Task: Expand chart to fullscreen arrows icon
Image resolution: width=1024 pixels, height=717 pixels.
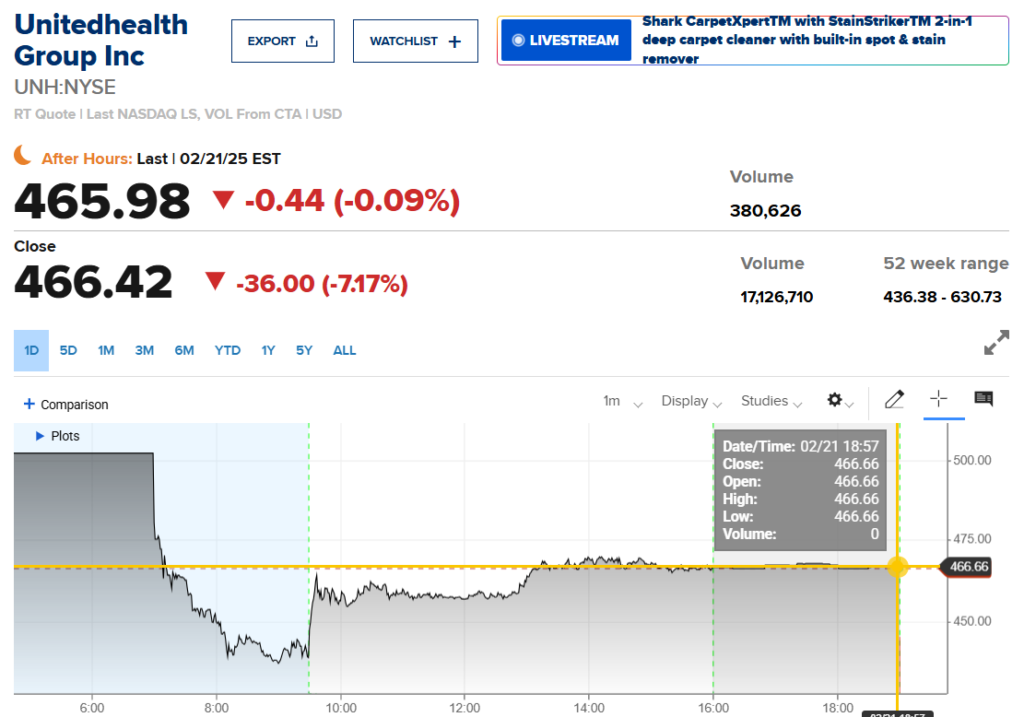Action: coord(996,342)
